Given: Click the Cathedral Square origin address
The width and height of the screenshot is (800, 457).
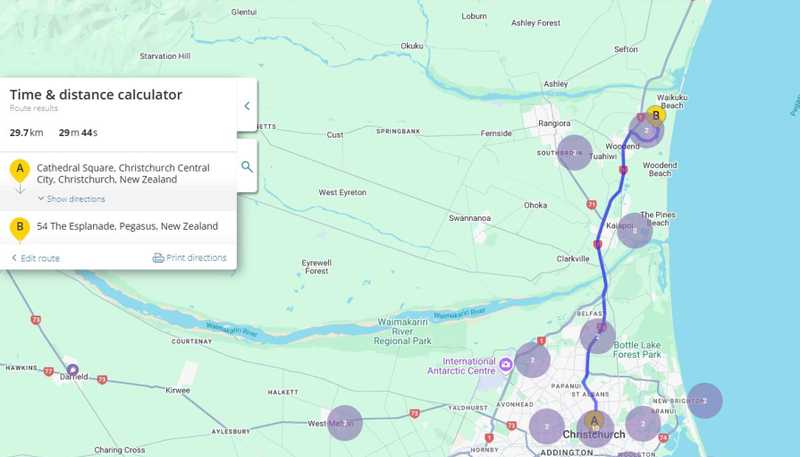Looking at the screenshot, I should coord(123,173).
